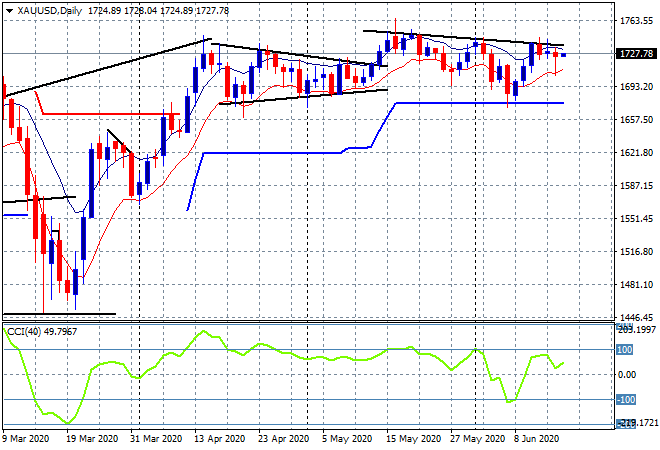Select the blue horizontal support line near 1675
660x450 pixels.
(x=480, y=103)
